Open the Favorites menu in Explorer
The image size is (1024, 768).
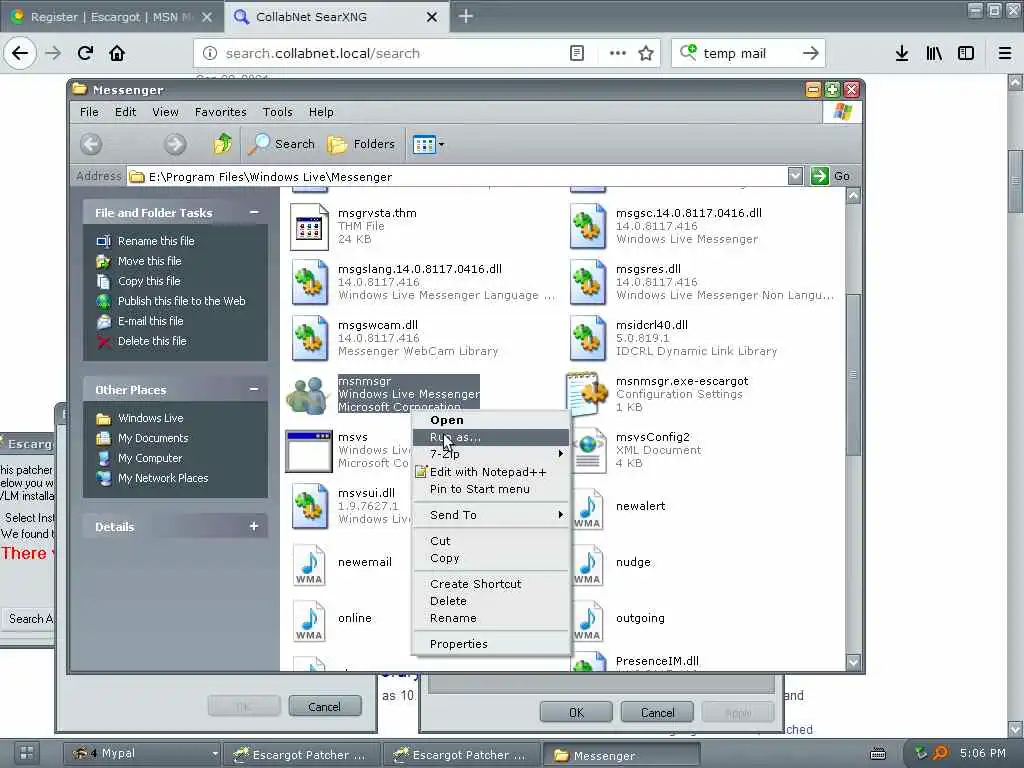coord(221,112)
